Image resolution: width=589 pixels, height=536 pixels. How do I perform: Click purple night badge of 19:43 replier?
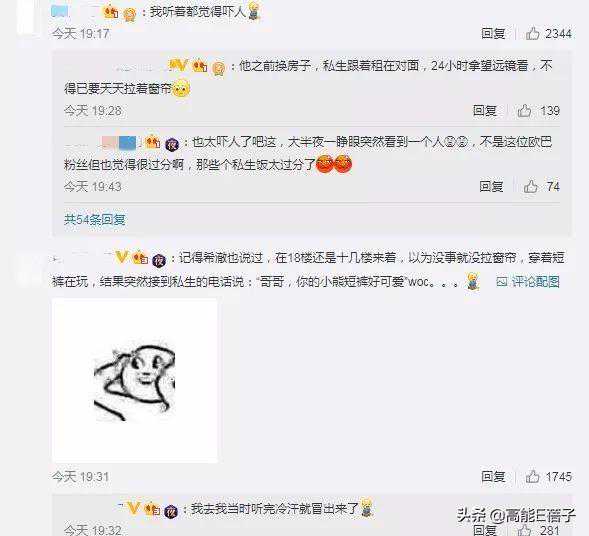(172, 144)
